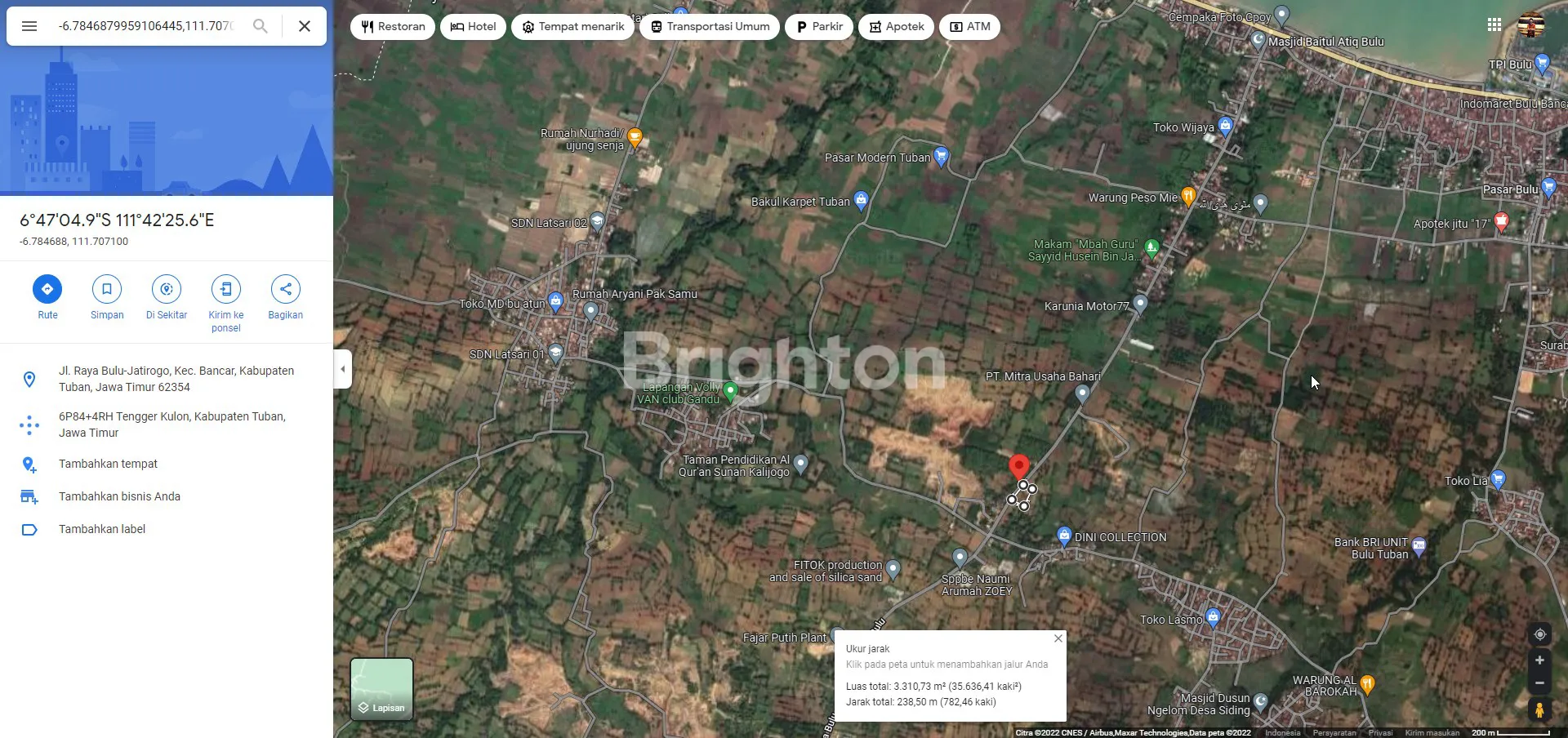
Task: Click the show my location button
Action: (x=1539, y=634)
